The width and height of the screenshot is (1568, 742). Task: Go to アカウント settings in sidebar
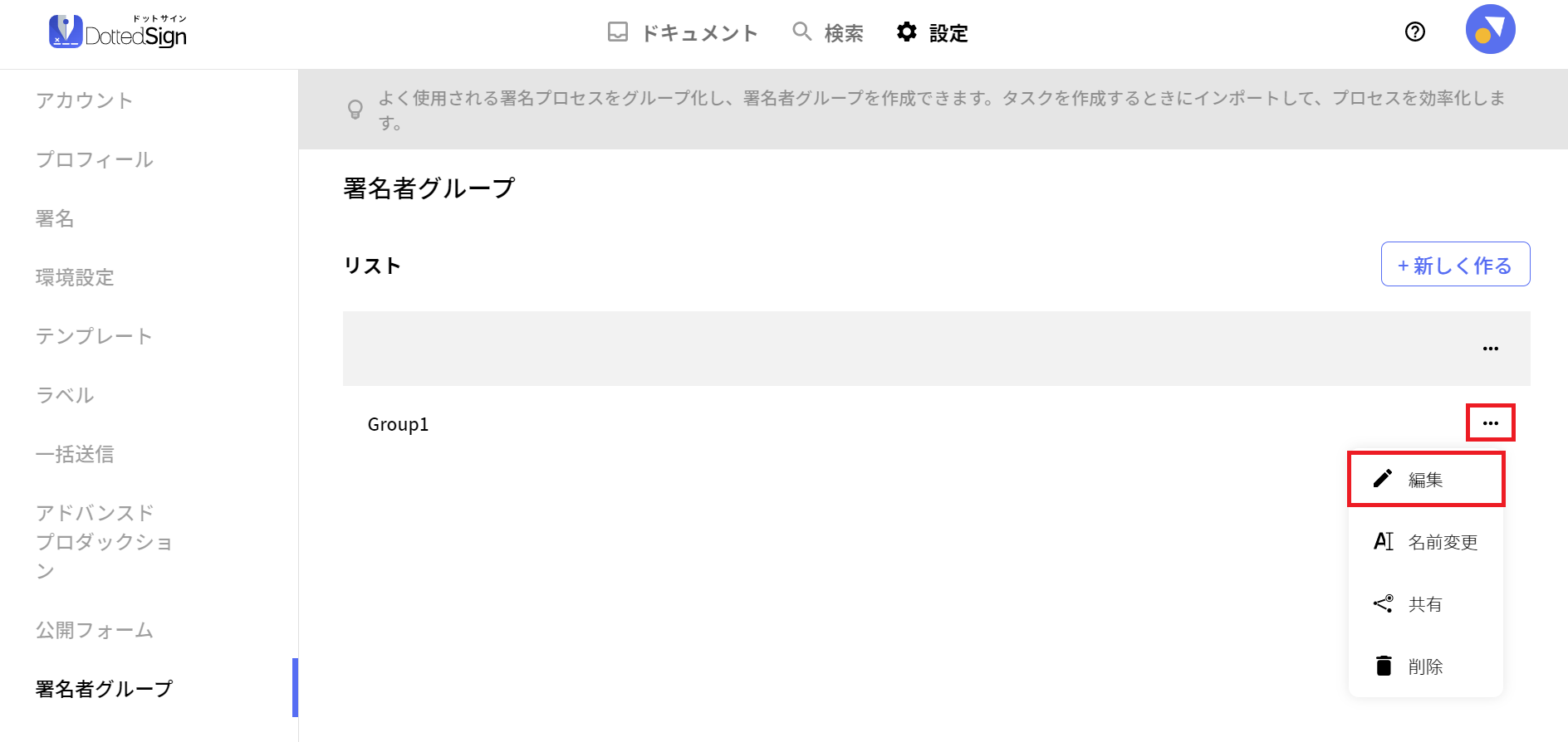click(84, 100)
